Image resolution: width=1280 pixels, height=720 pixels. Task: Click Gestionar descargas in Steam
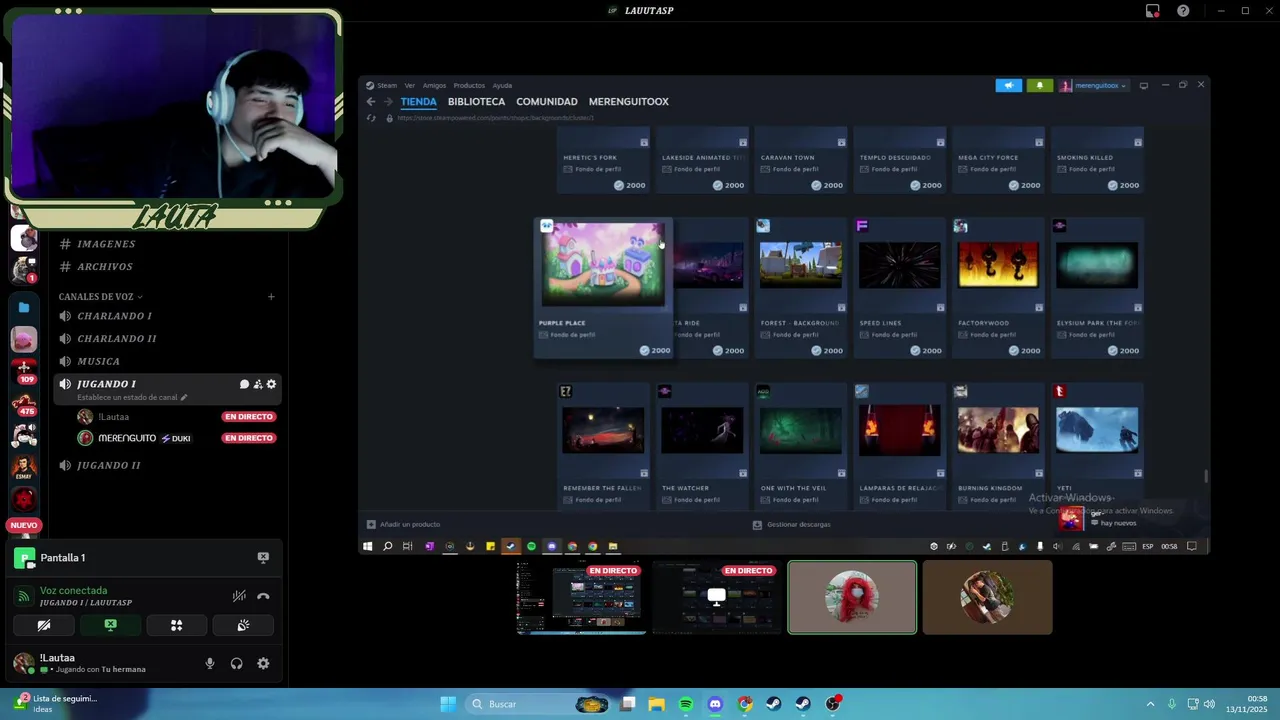pyautogui.click(x=792, y=525)
